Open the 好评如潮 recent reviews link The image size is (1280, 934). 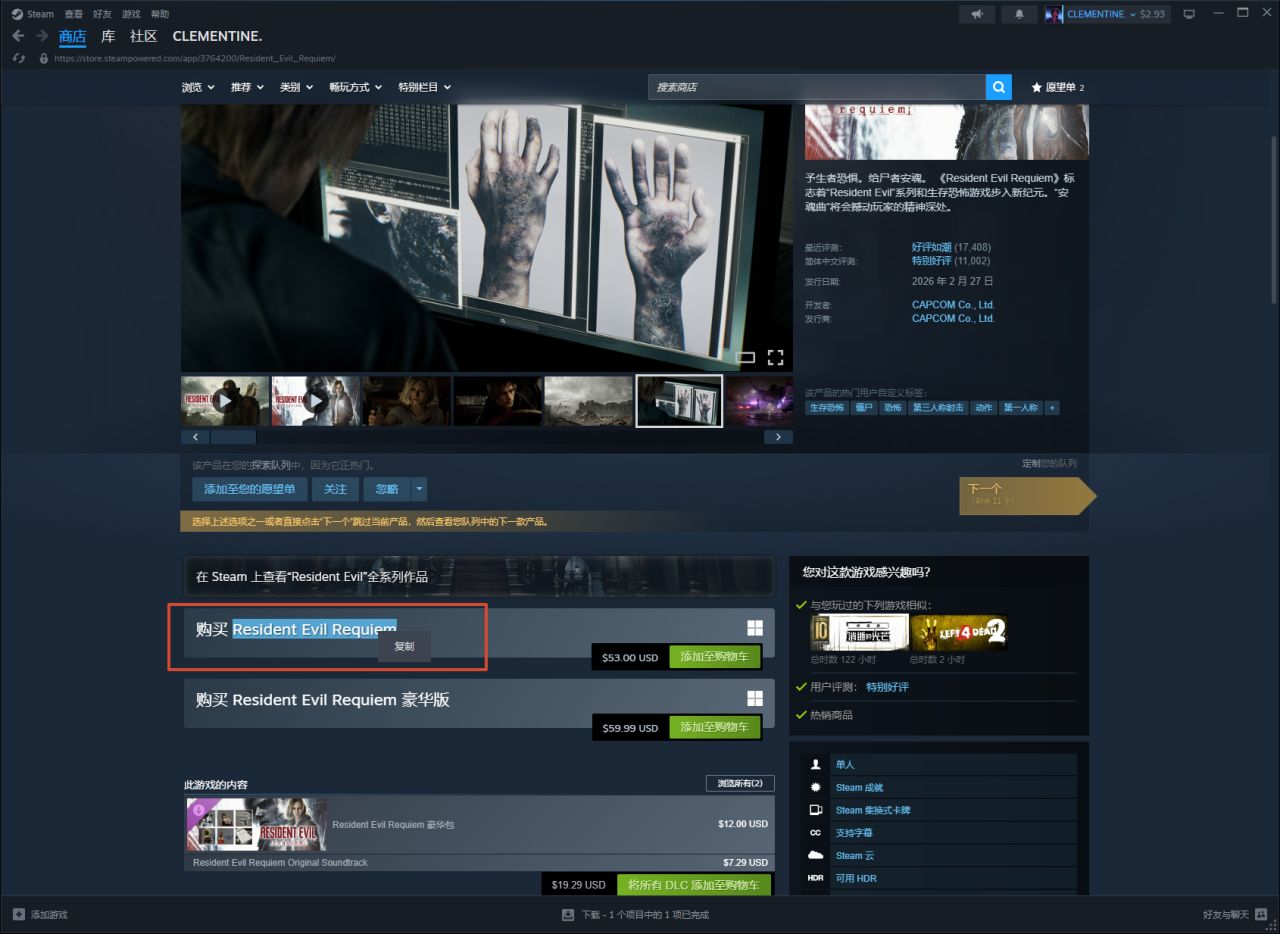(931, 247)
